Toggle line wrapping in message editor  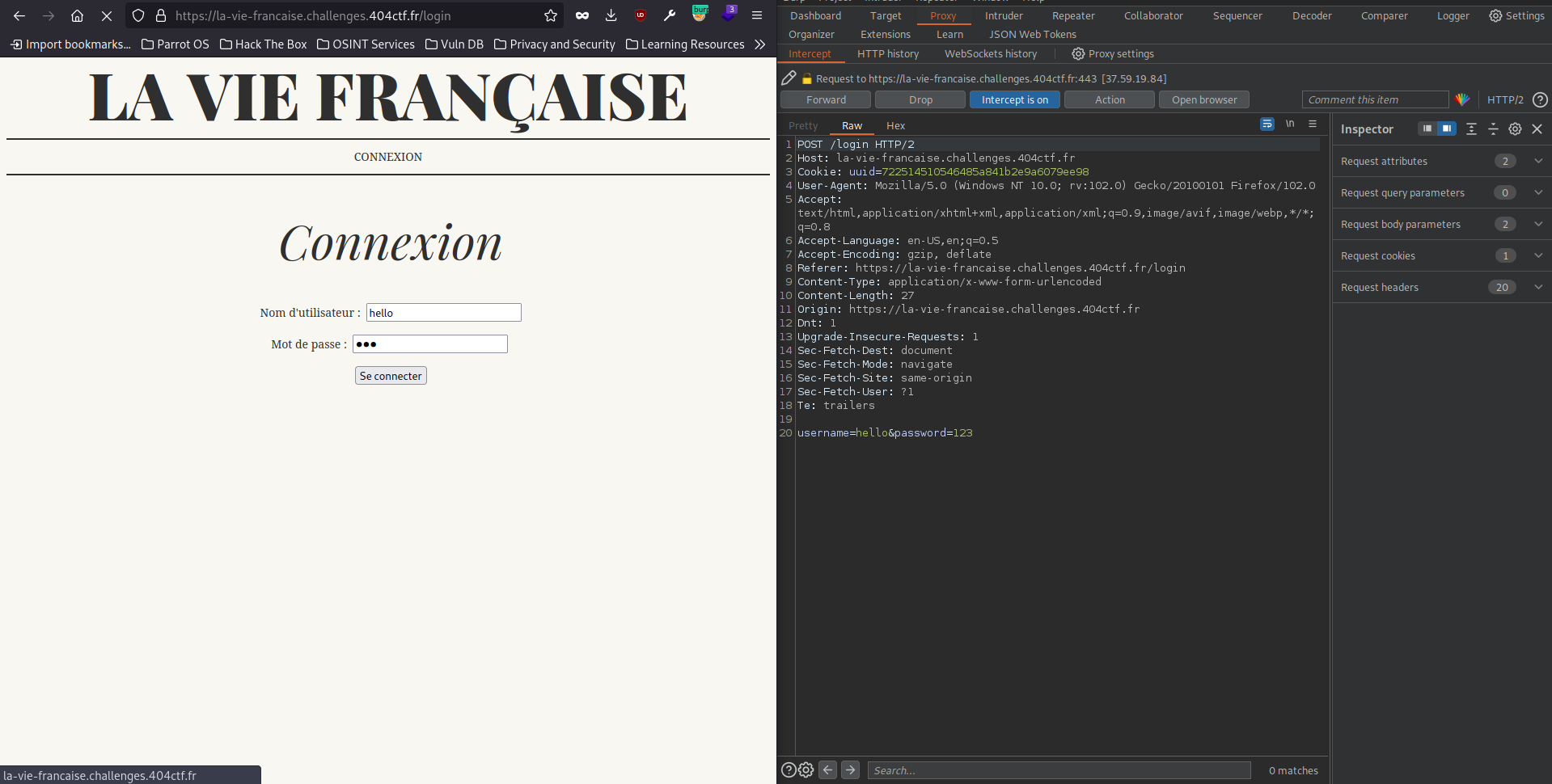1267,124
